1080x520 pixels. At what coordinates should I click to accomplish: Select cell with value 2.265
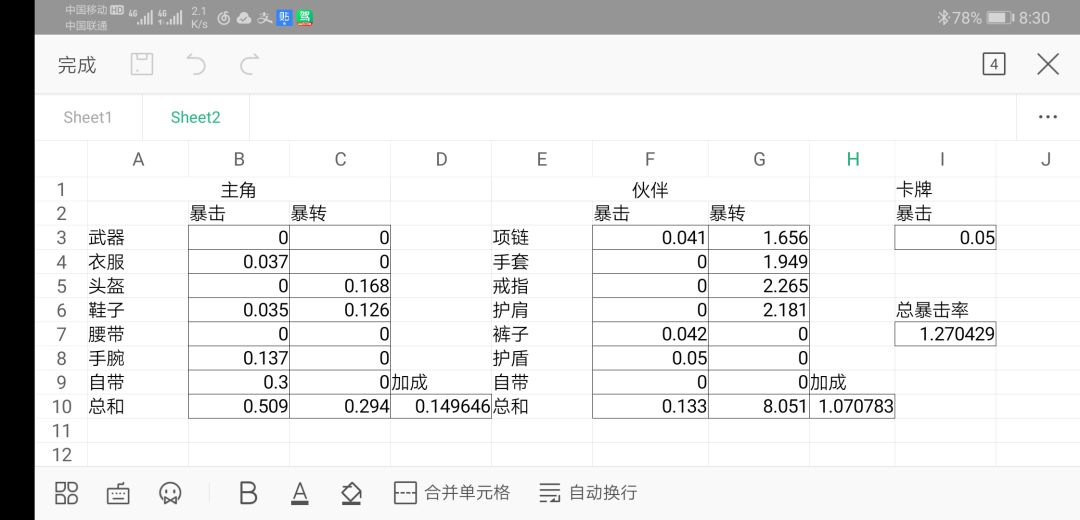[759, 286]
